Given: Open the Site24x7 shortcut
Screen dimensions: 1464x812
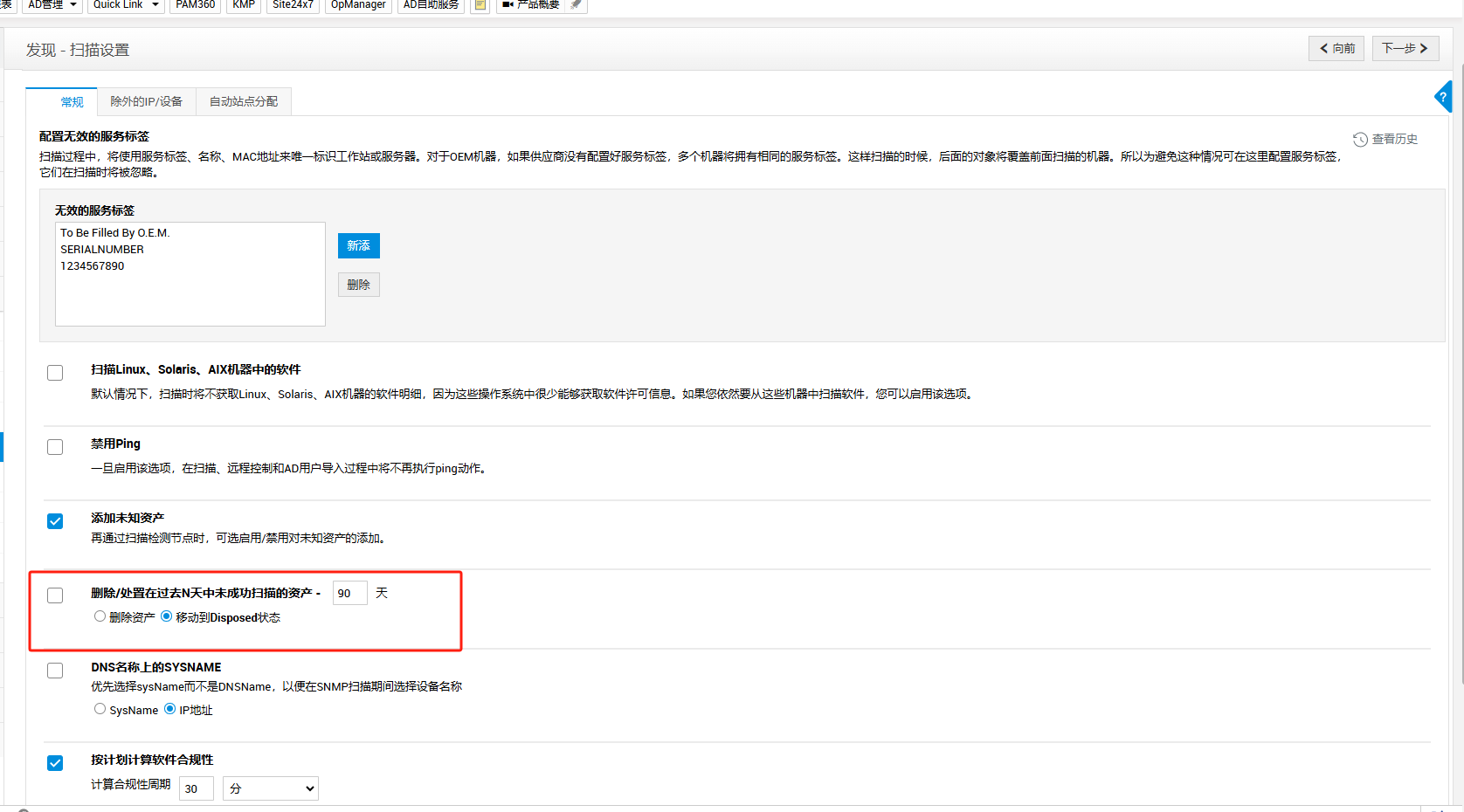Looking at the screenshot, I should click(293, 5).
